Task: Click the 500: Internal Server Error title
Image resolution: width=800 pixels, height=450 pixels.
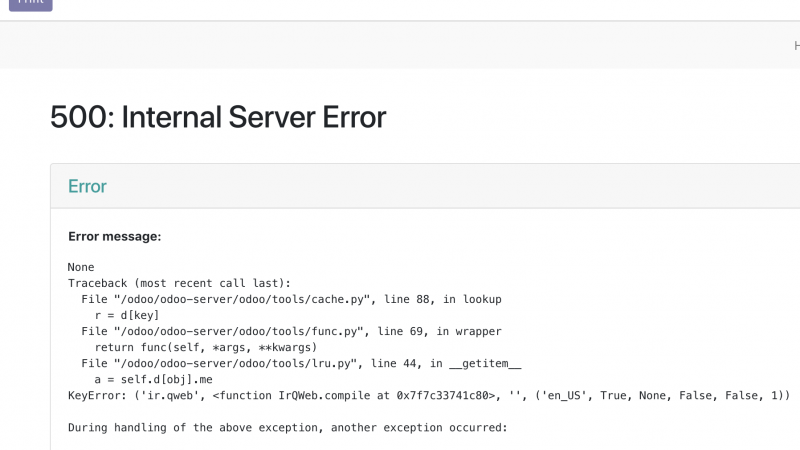Action: pyautogui.click(x=218, y=117)
